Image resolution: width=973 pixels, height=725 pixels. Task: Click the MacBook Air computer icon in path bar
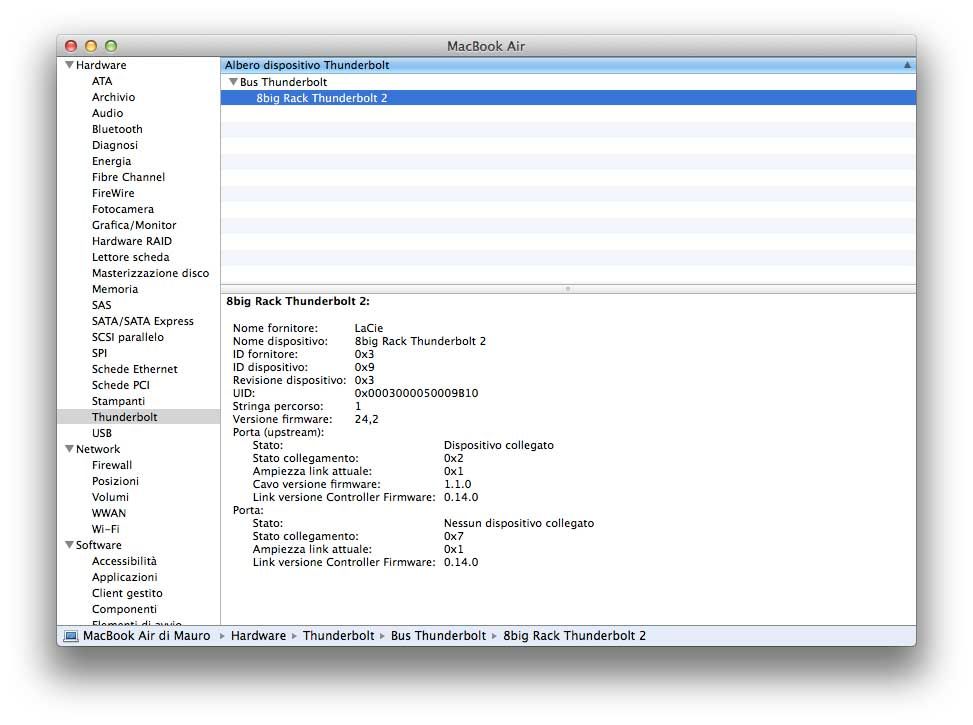71,636
